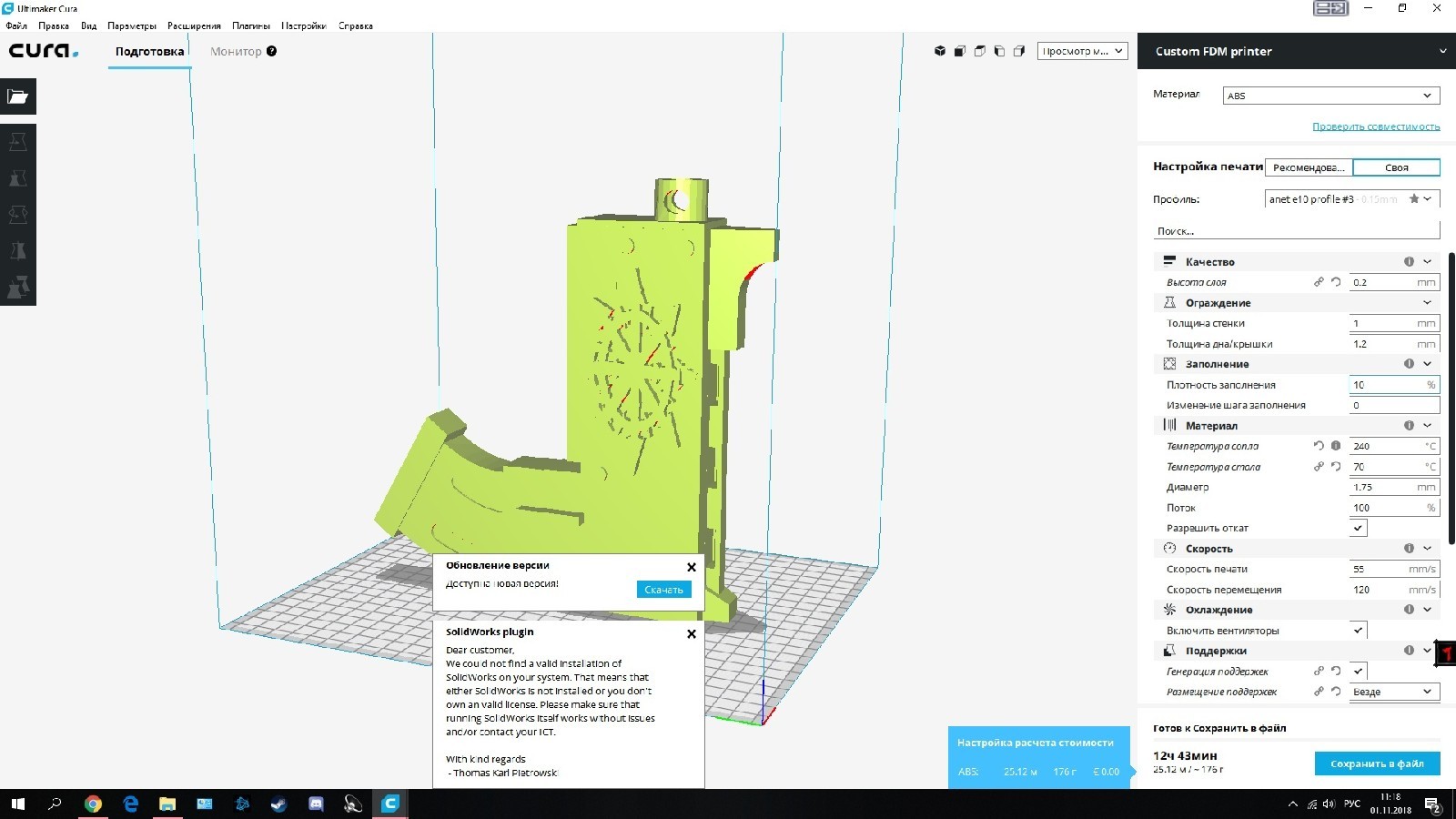Select Рекомендованная print setup mode
The width and height of the screenshot is (1456, 819).
pyautogui.click(x=1309, y=167)
